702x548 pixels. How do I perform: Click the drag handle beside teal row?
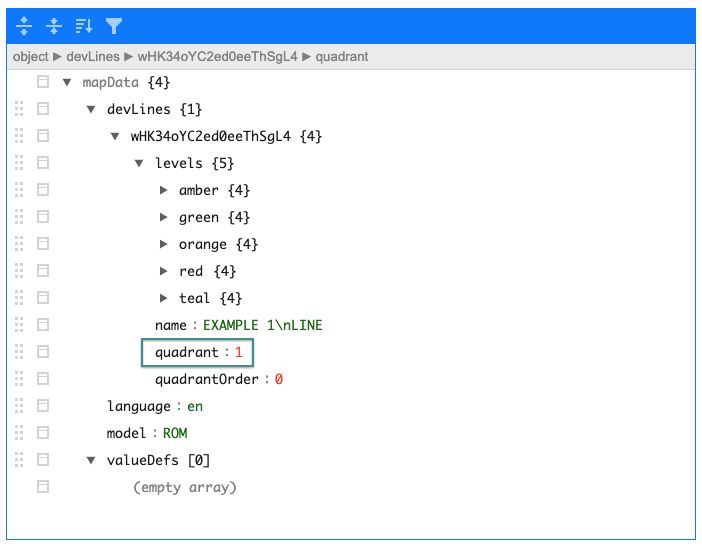click(x=19, y=298)
